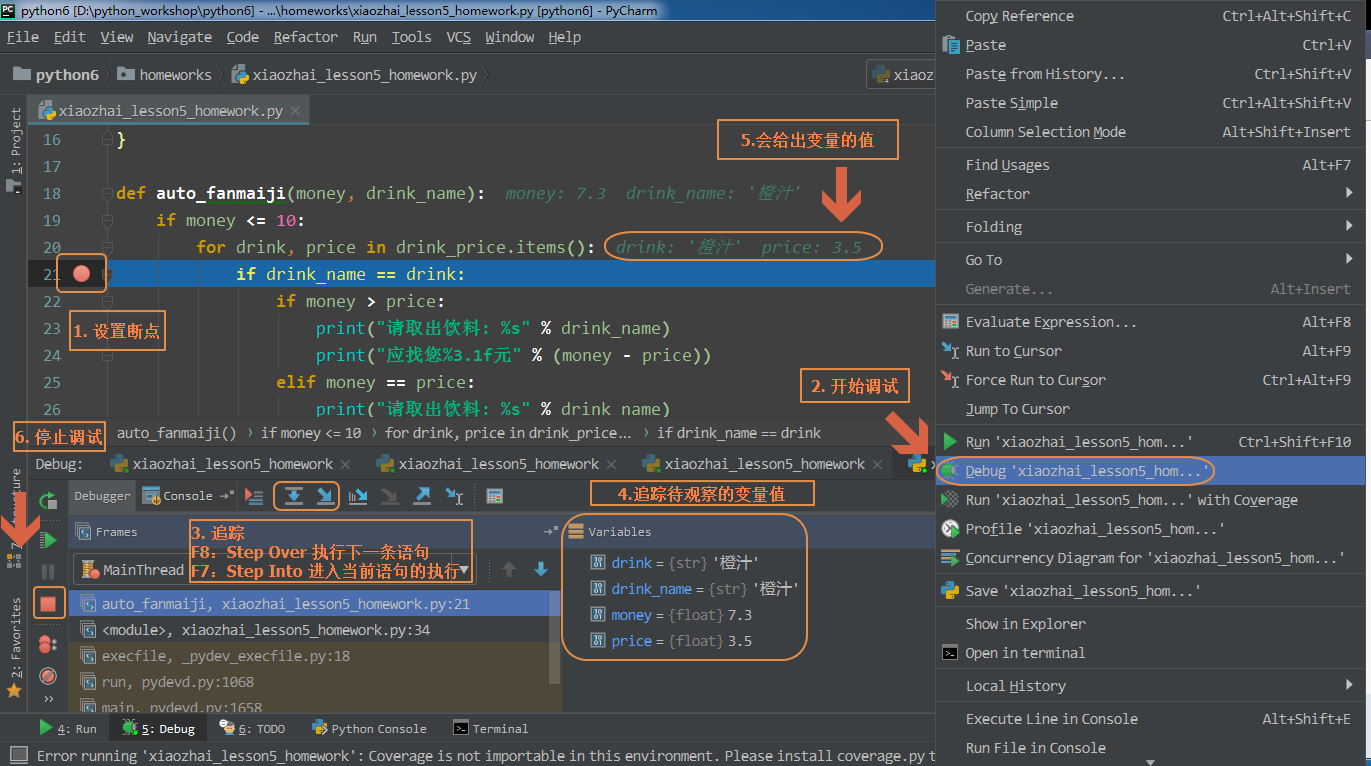The image size is (1371, 766).
Task: Open the Python Console tool window
Action: (x=369, y=728)
